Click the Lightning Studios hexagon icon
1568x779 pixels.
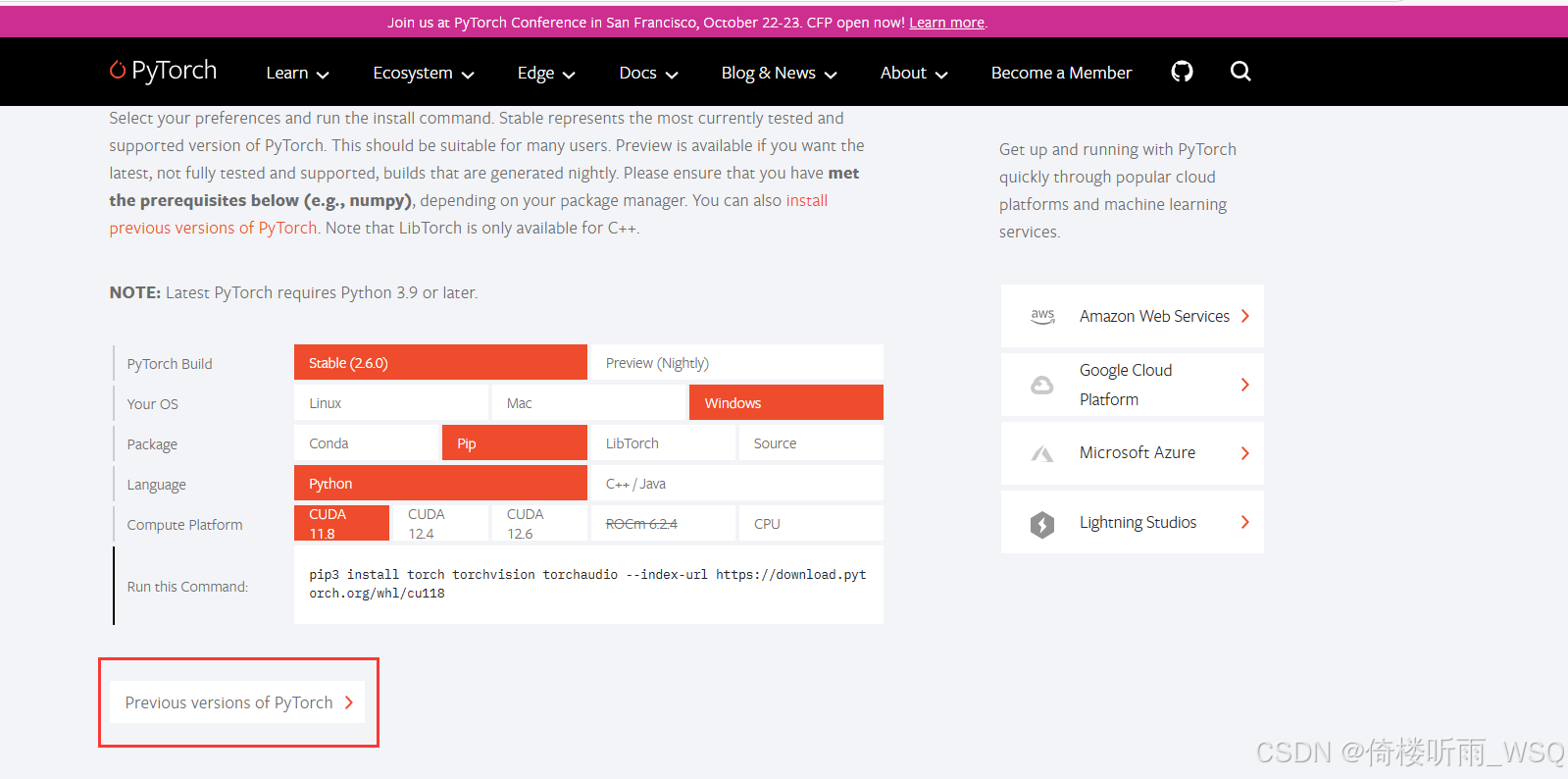tap(1042, 525)
